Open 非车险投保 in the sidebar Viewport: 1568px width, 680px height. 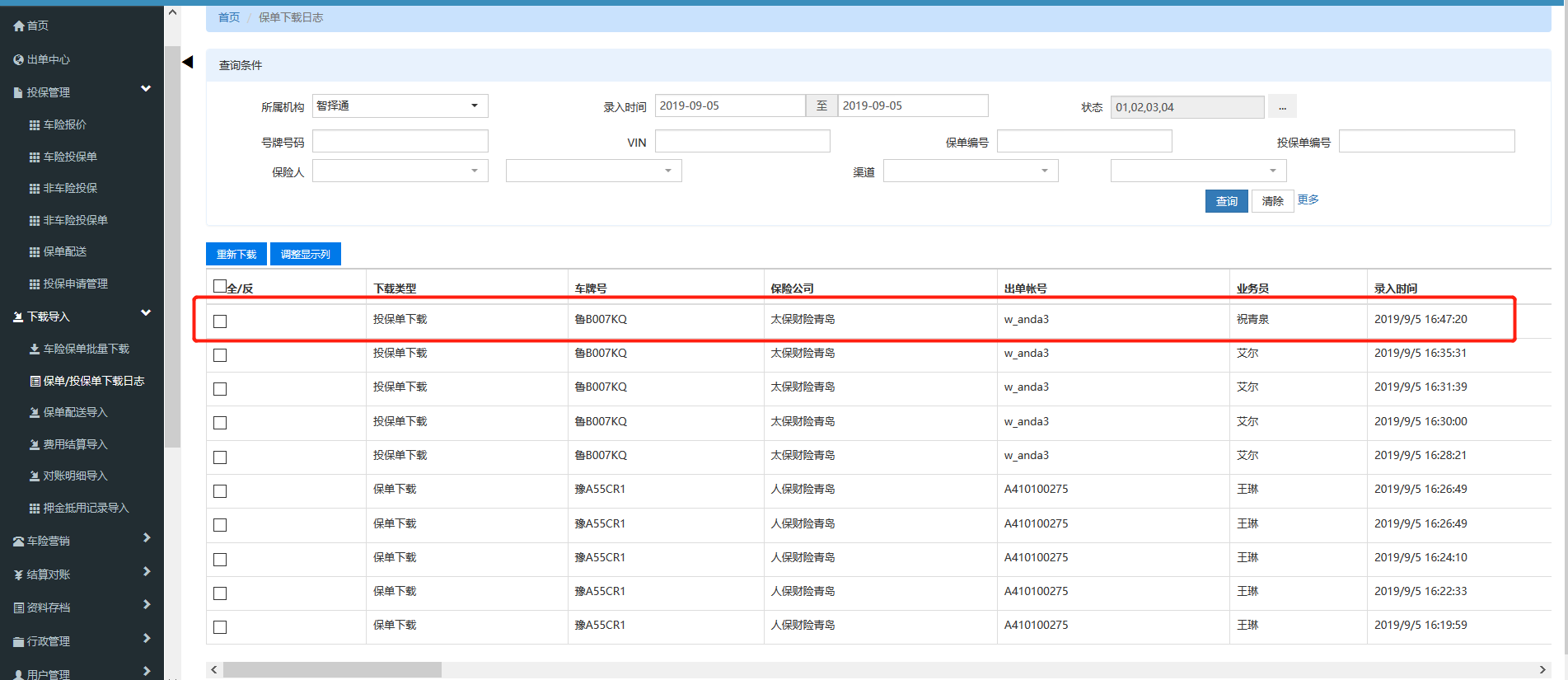(x=70, y=189)
